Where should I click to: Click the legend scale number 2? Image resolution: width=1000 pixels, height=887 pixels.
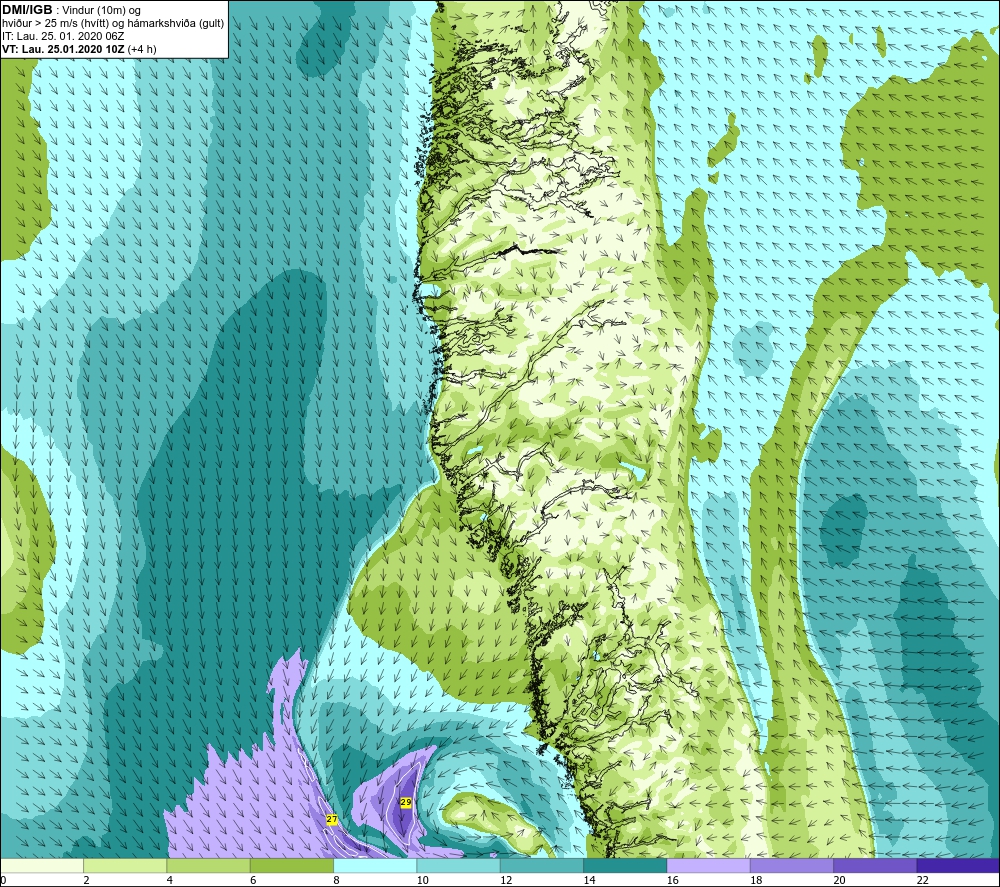coord(86,880)
